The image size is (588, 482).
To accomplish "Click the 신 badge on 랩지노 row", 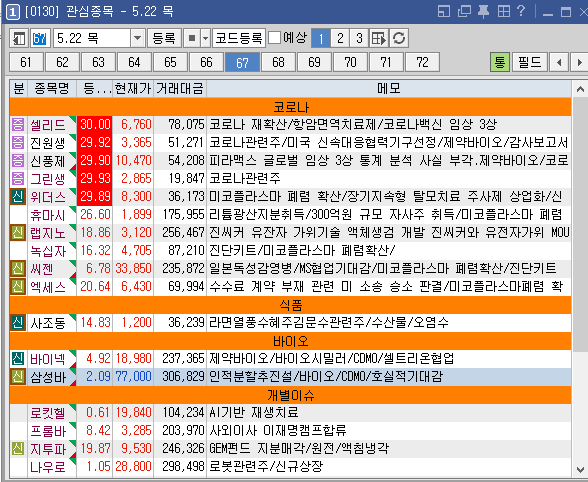I will (18, 232).
